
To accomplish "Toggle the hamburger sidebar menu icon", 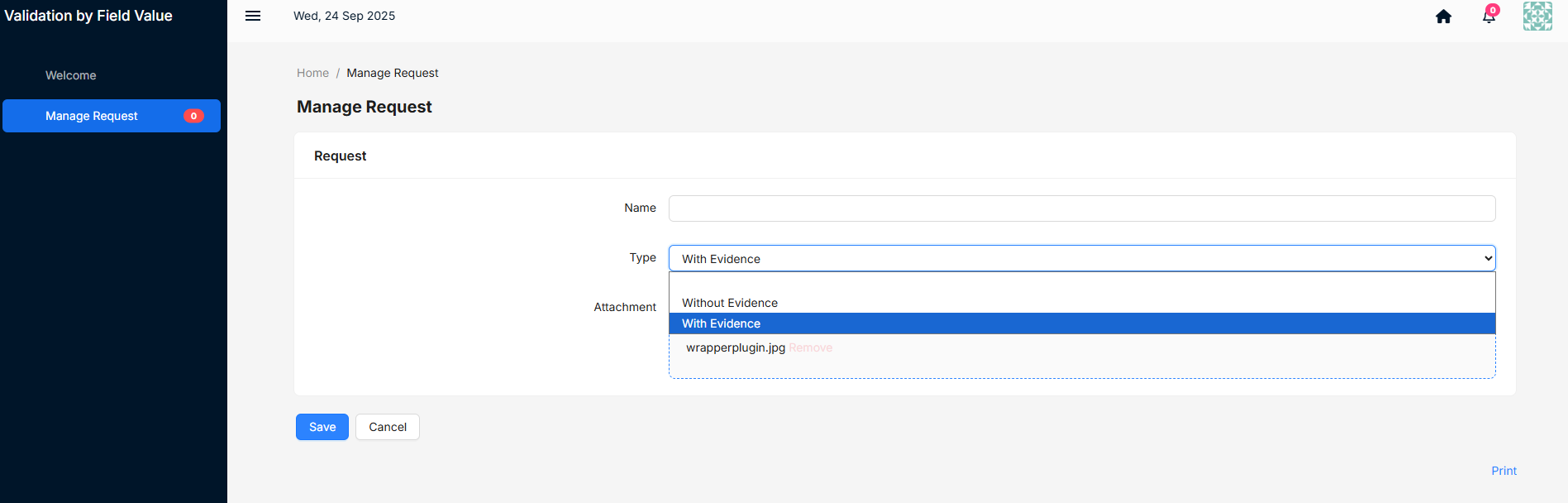I will (253, 16).
